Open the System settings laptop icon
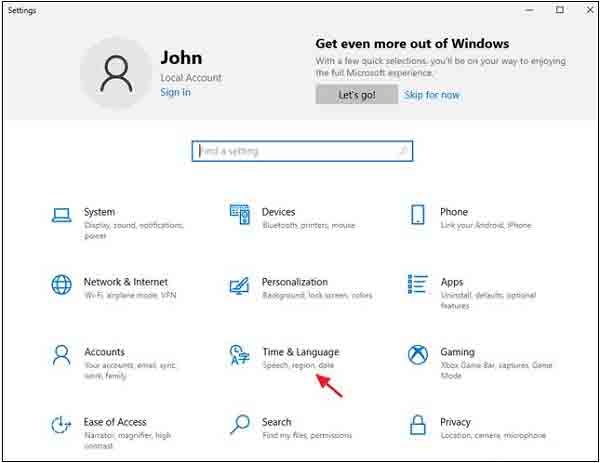 coord(61,215)
